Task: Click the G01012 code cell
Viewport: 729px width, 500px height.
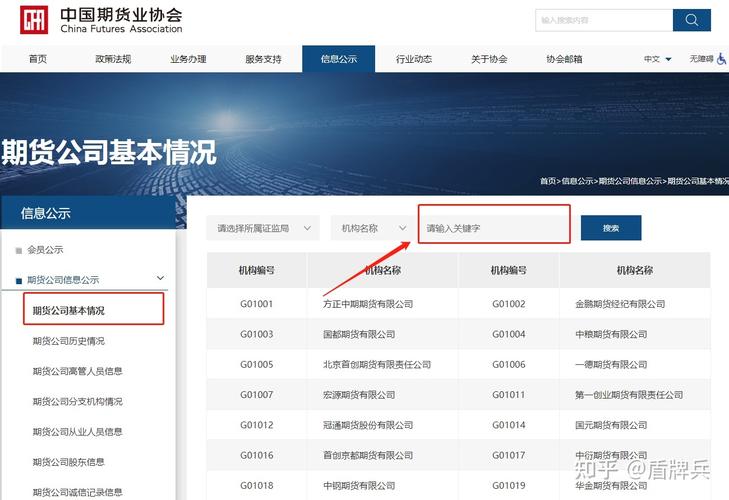Action: click(257, 425)
